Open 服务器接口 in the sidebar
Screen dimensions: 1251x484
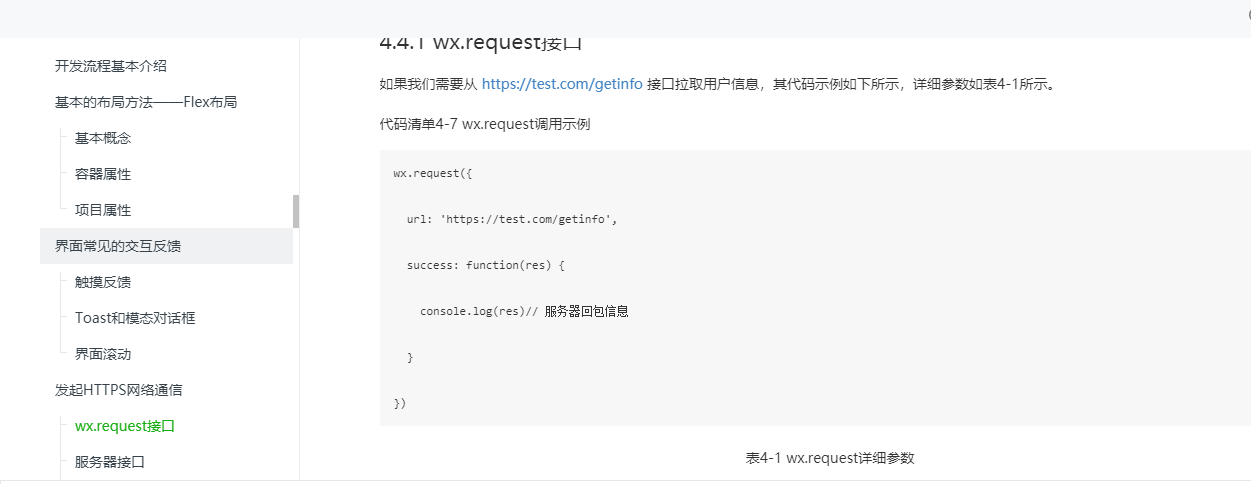[x=110, y=462]
